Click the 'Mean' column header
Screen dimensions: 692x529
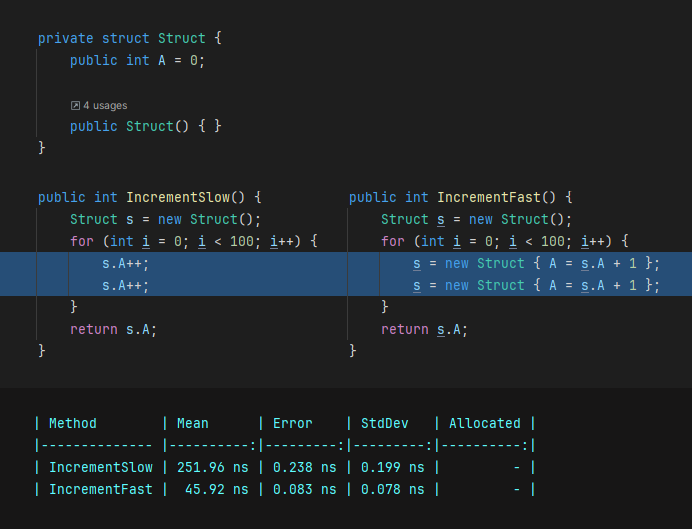click(192, 424)
